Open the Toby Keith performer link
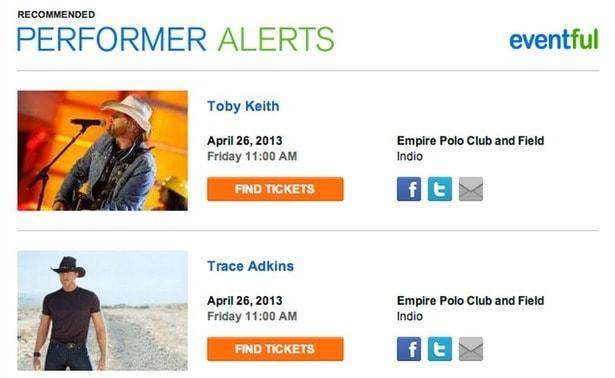Screen dimensions: 615x378 pos(243,106)
